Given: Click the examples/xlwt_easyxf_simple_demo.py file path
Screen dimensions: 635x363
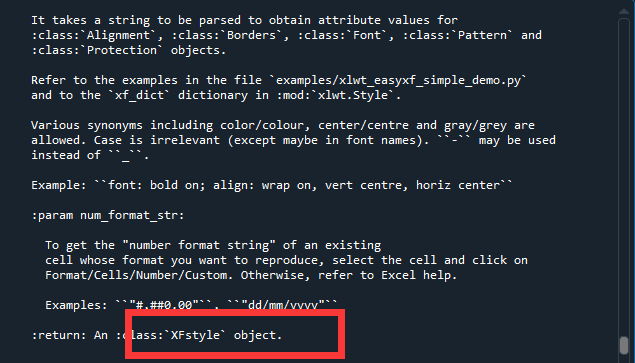Looking at the screenshot, I should [x=398, y=80].
